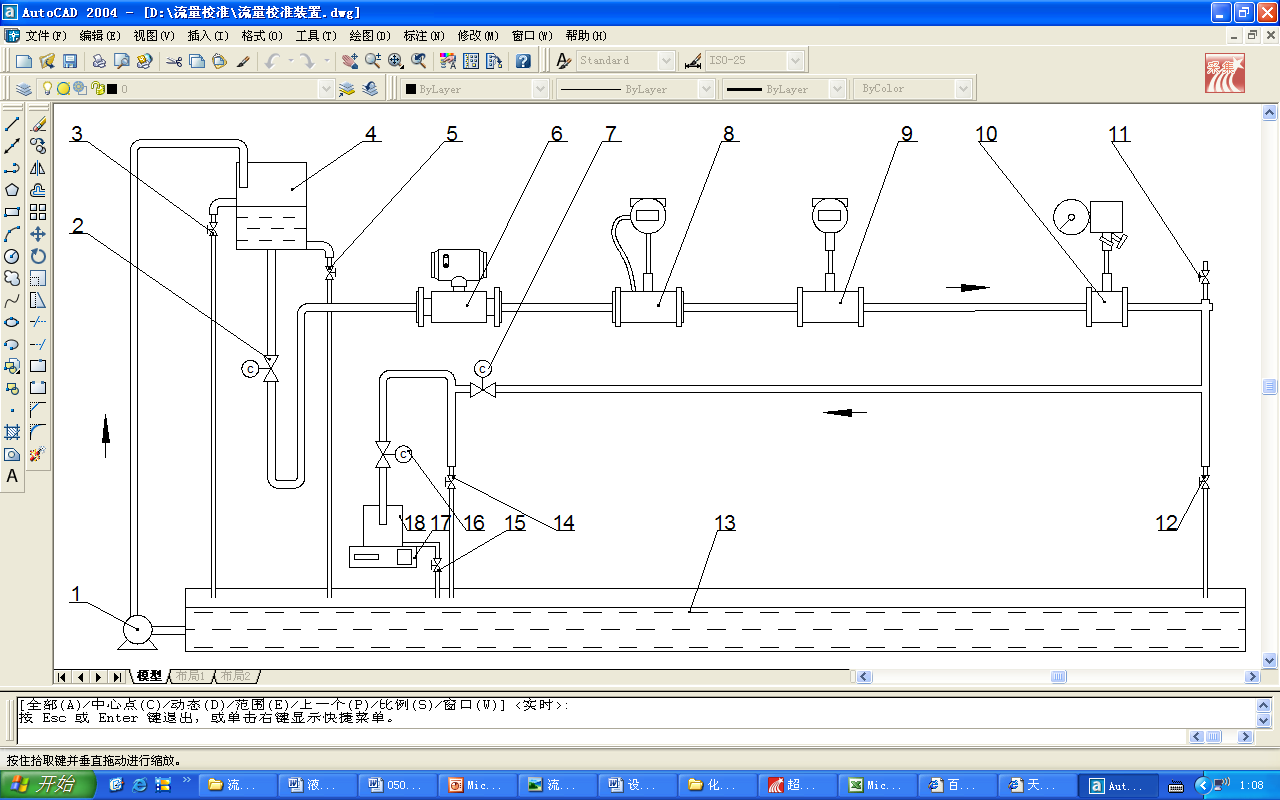Screen dimensions: 1280x800
Task: Switch to the 布局1 layout tab
Action: tap(190, 677)
